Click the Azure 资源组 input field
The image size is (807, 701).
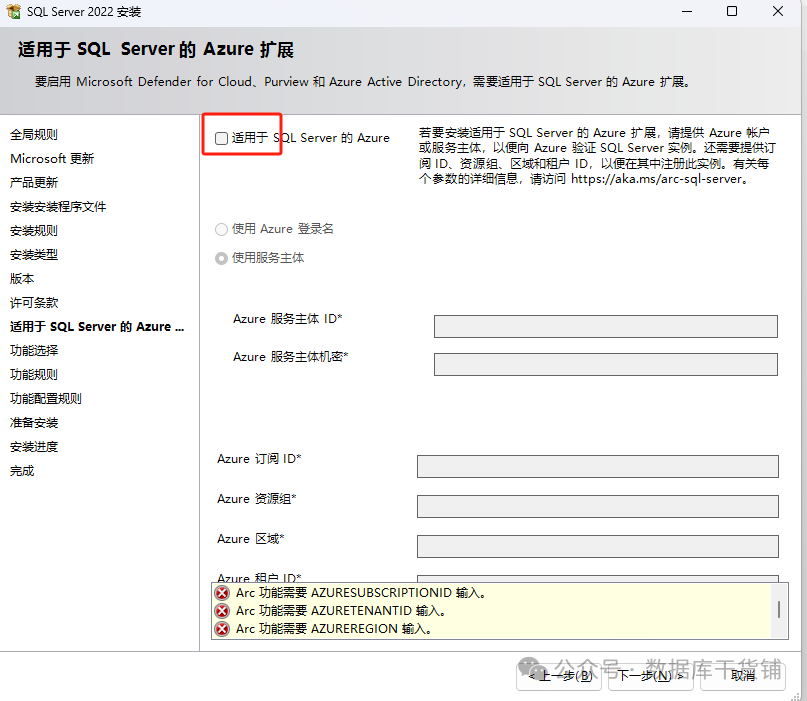click(598, 506)
